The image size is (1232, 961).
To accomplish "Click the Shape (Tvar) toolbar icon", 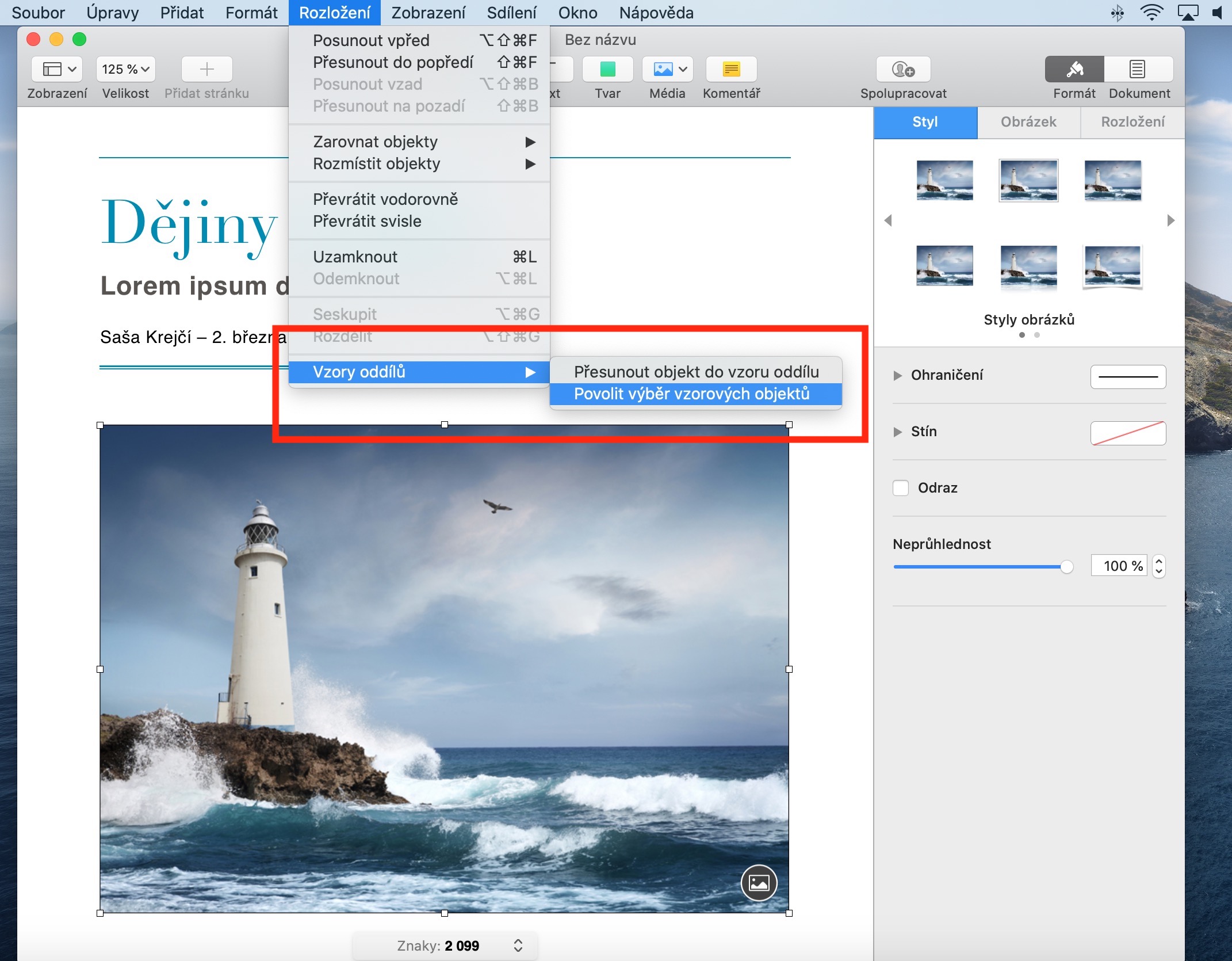I will pos(607,70).
